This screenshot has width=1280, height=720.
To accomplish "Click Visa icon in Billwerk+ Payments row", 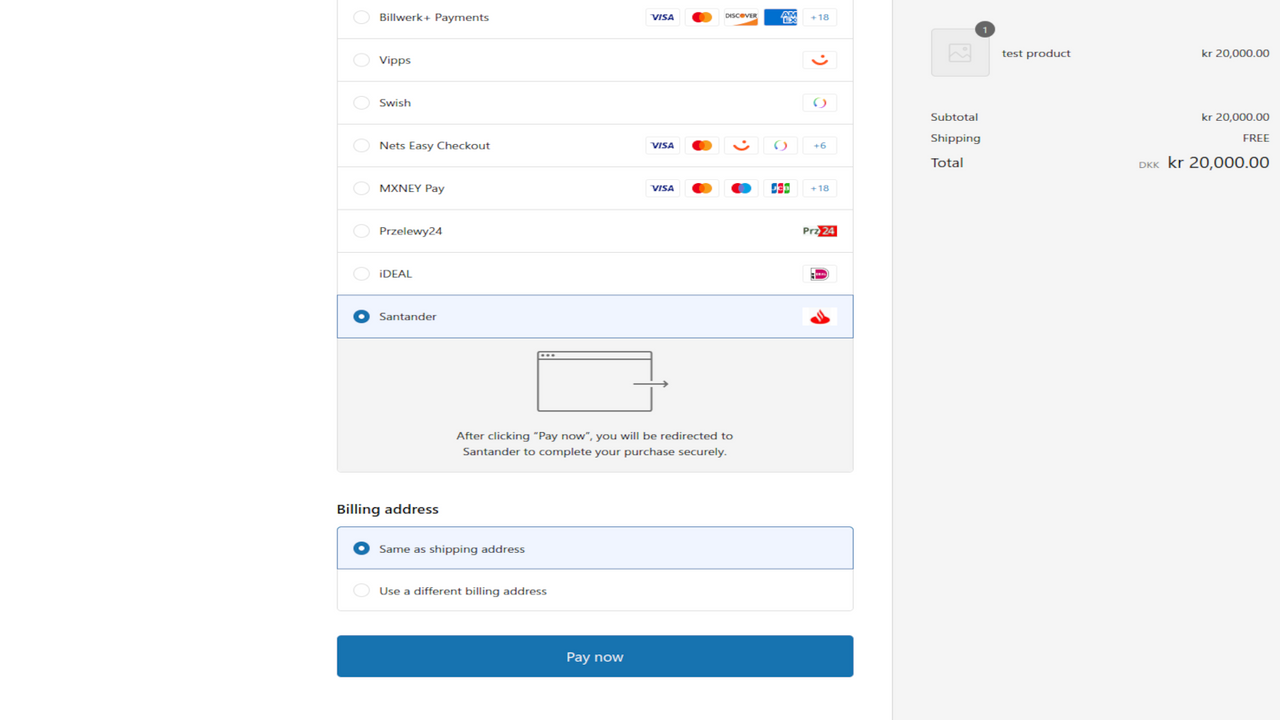I will click(x=662, y=17).
